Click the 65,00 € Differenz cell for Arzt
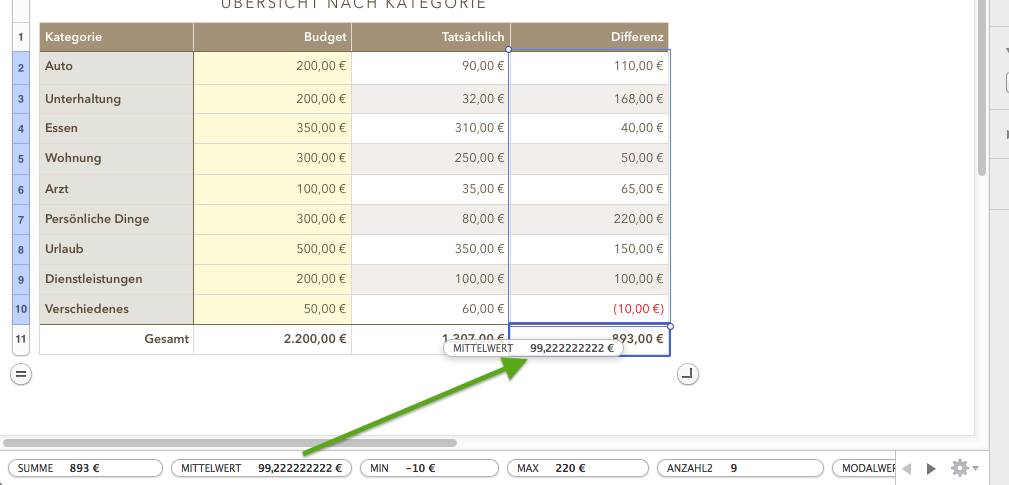 tap(589, 190)
